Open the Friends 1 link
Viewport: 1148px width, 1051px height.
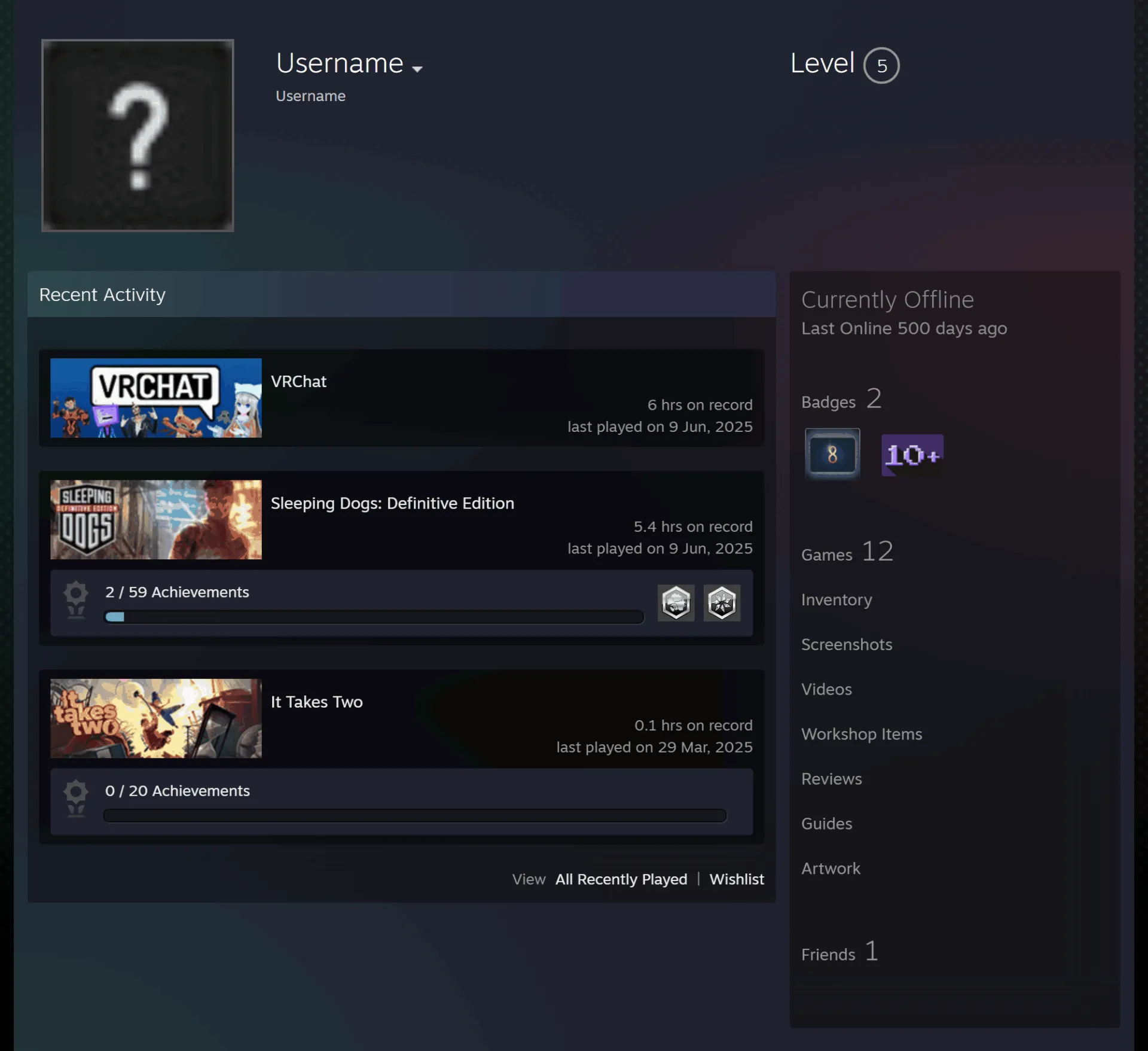[x=840, y=951]
